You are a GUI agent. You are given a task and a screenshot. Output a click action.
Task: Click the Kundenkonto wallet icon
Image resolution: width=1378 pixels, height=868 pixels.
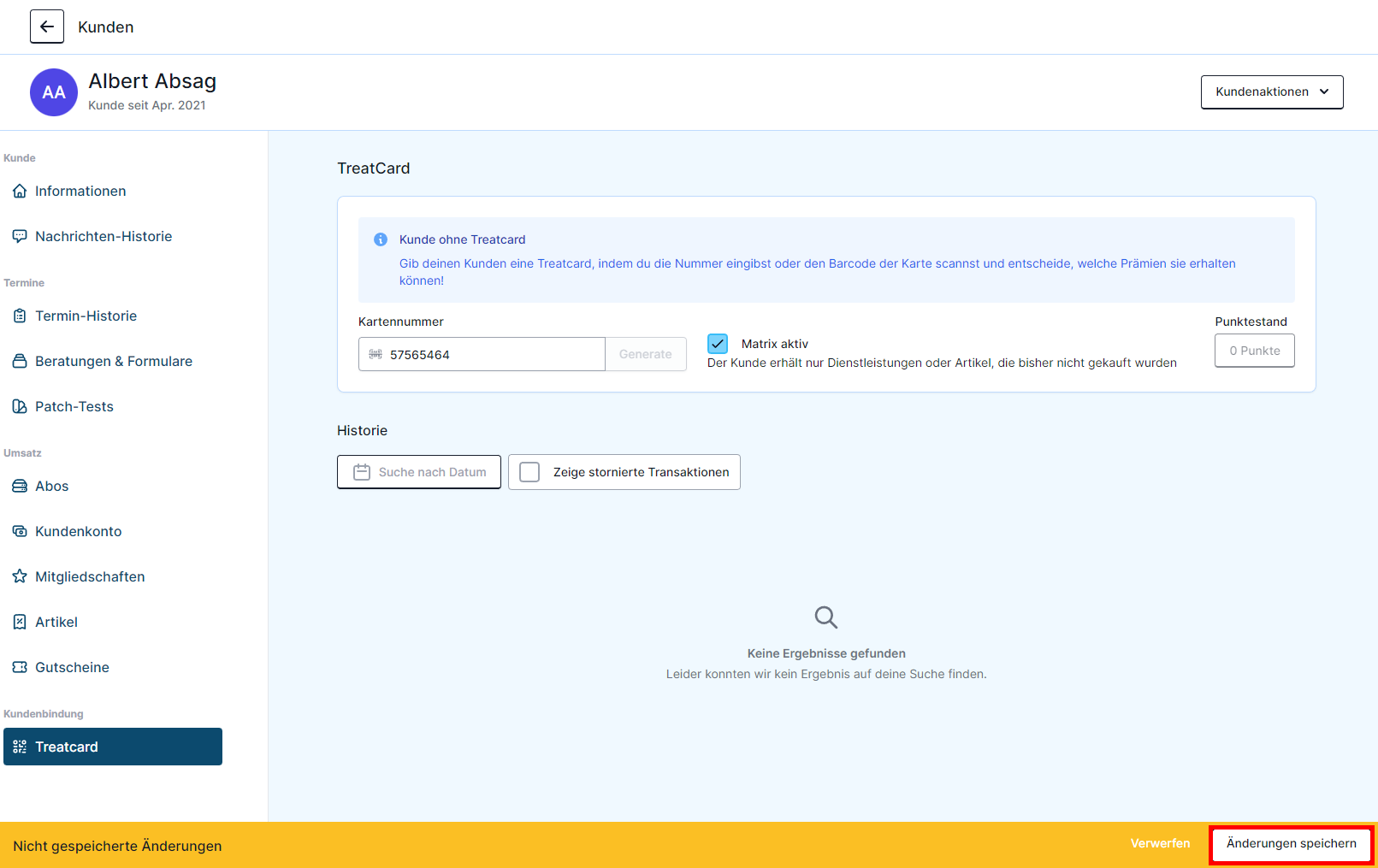pyautogui.click(x=20, y=531)
